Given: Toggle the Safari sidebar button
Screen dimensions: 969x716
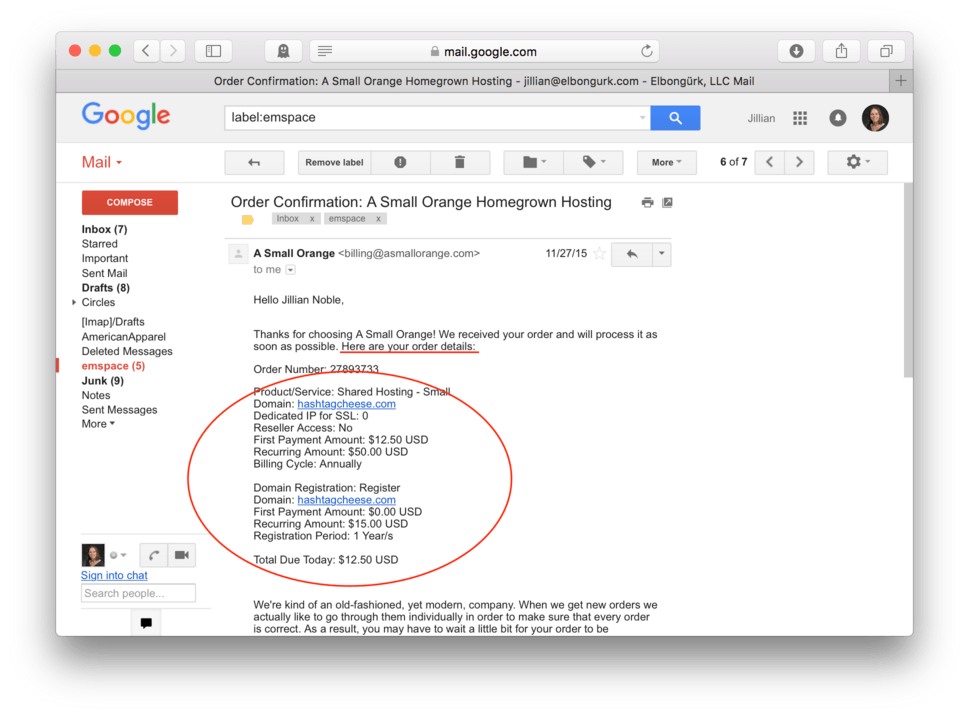Looking at the screenshot, I should click(x=213, y=51).
